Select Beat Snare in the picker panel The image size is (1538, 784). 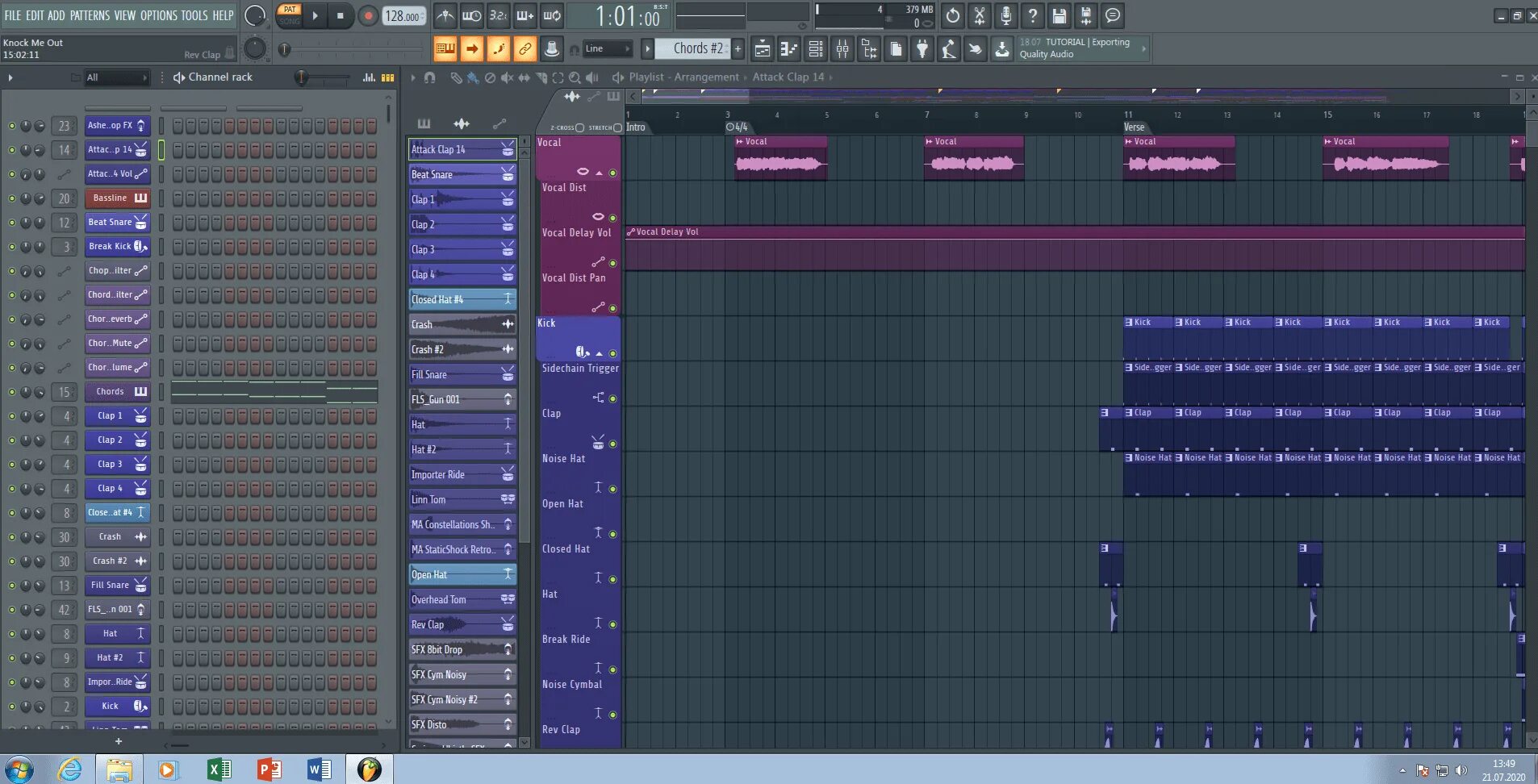[x=462, y=174]
